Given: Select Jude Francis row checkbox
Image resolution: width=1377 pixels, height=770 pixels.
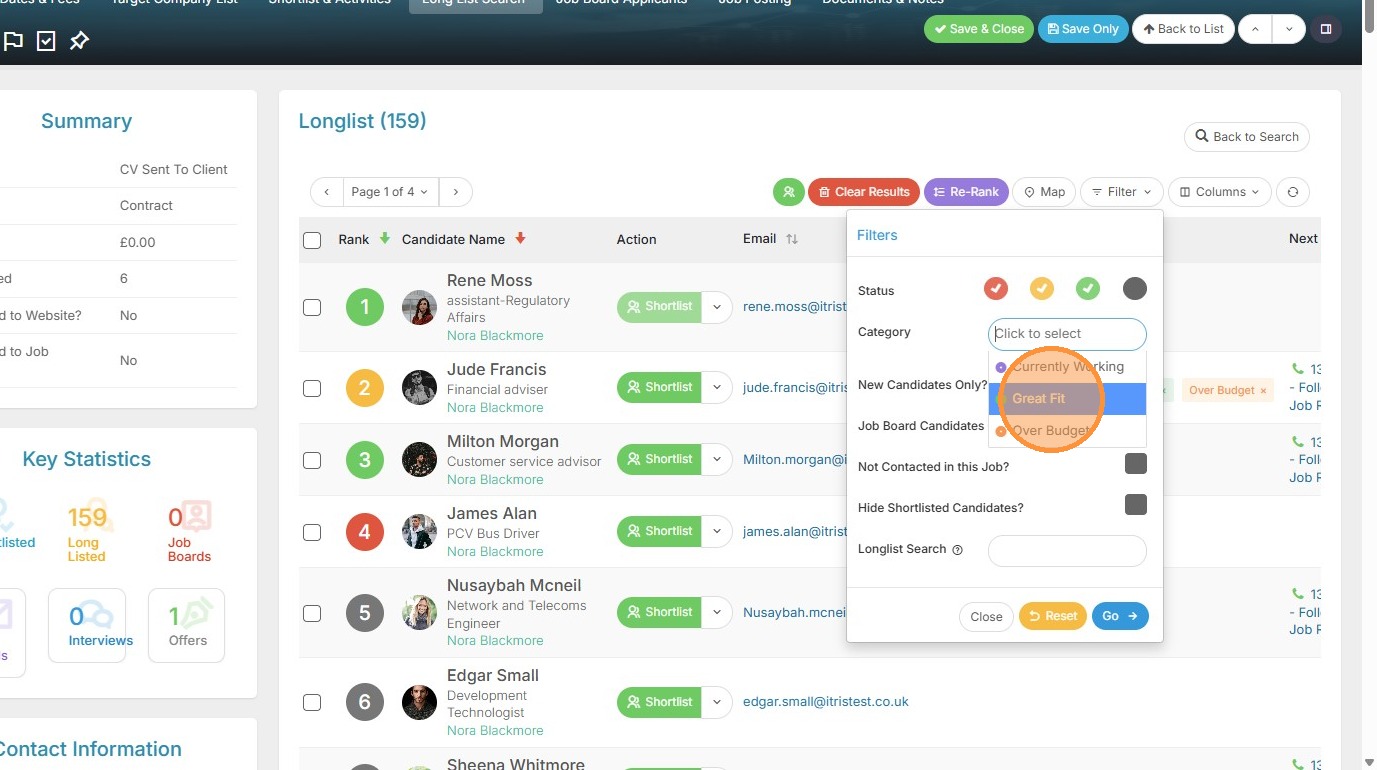Looking at the screenshot, I should 312,388.
